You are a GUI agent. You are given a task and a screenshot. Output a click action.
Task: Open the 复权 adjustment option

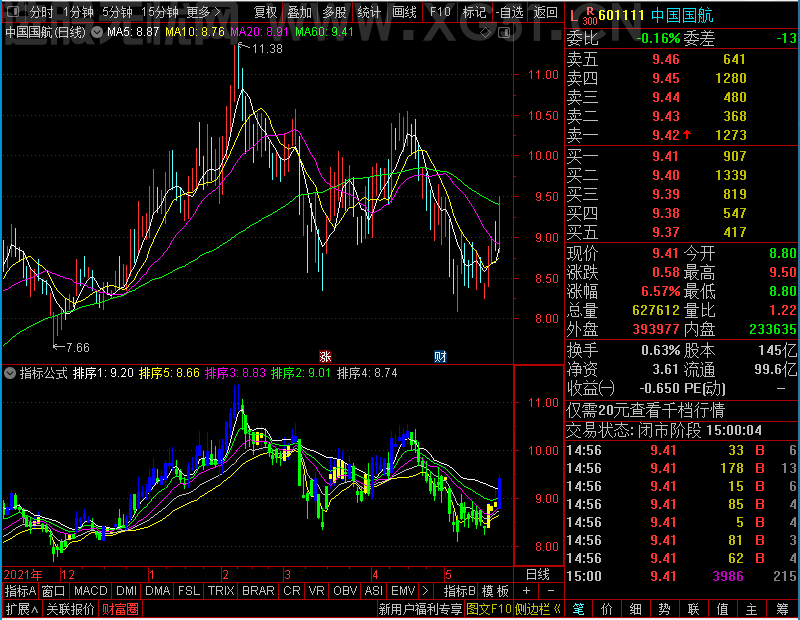tap(265, 12)
